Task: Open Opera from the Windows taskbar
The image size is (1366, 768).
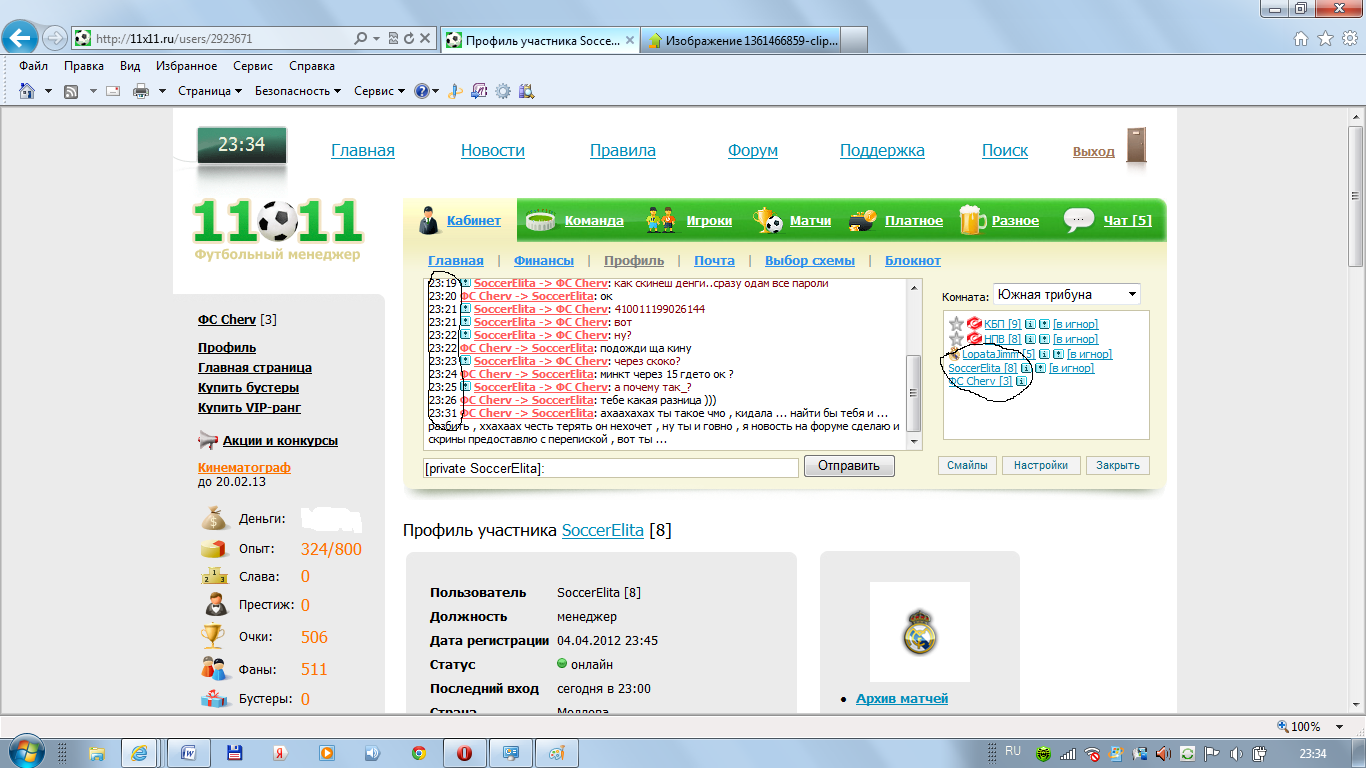Action: coord(464,753)
